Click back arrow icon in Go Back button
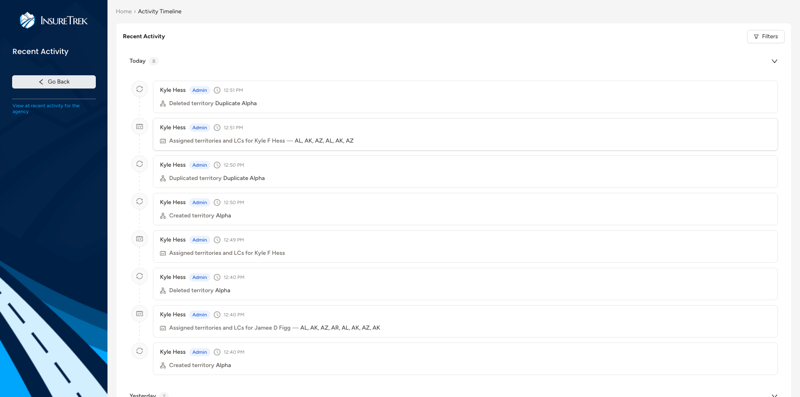This screenshot has width=800, height=397. (x=41, y=82)
